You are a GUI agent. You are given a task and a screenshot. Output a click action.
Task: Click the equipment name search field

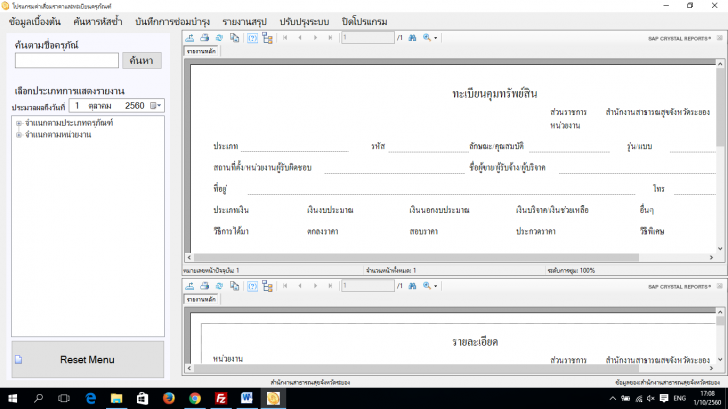(67, 60)
